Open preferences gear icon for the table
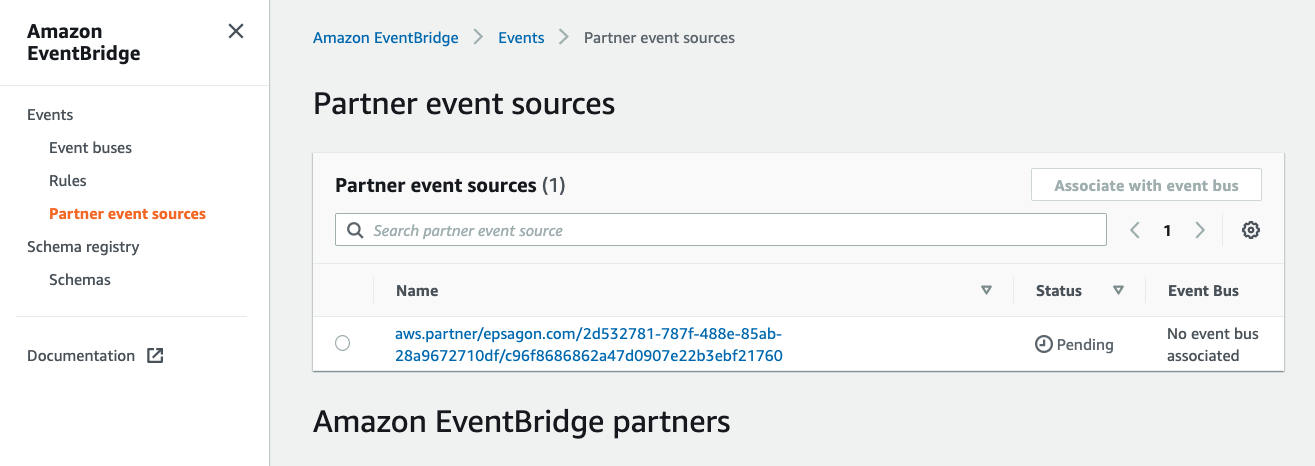Screen dimensions: 1315x466 tap(1250, 230)
